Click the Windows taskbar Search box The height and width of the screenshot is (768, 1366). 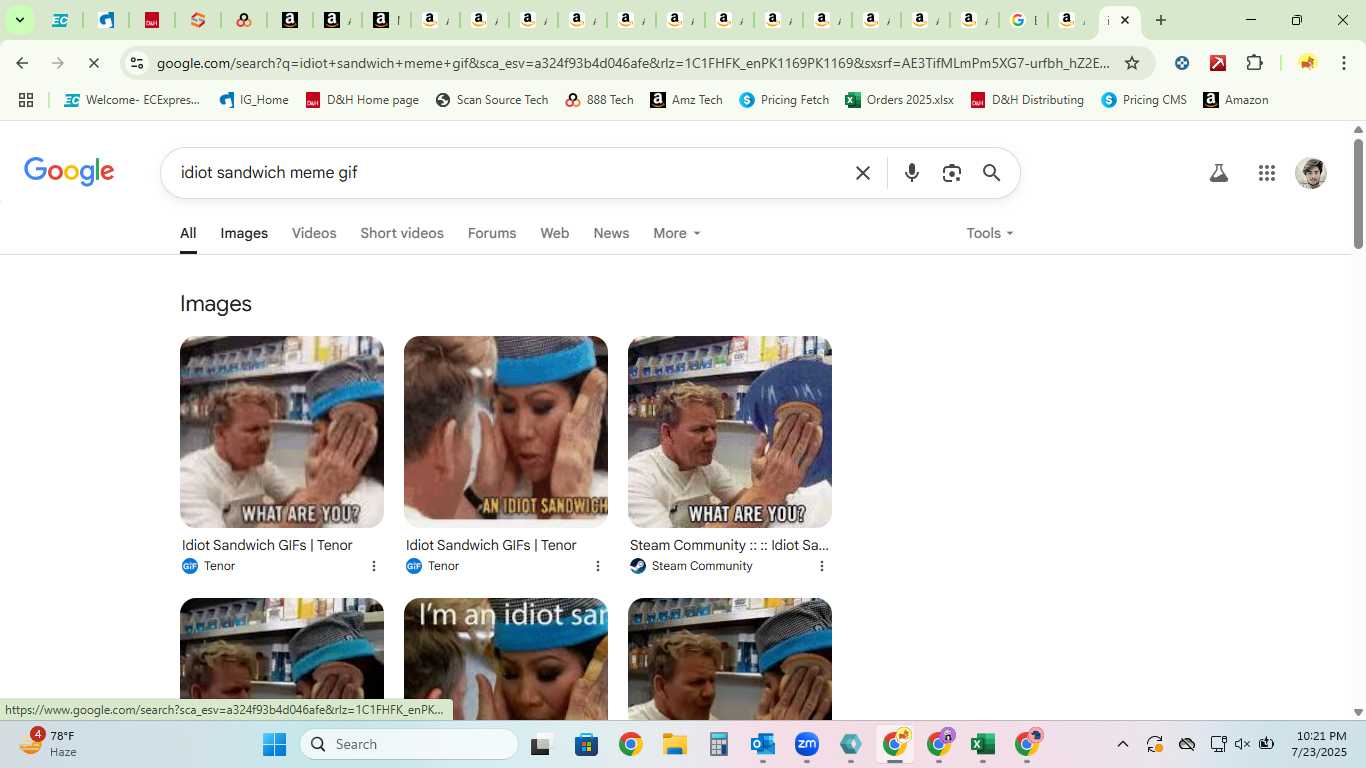coord(409,744)
